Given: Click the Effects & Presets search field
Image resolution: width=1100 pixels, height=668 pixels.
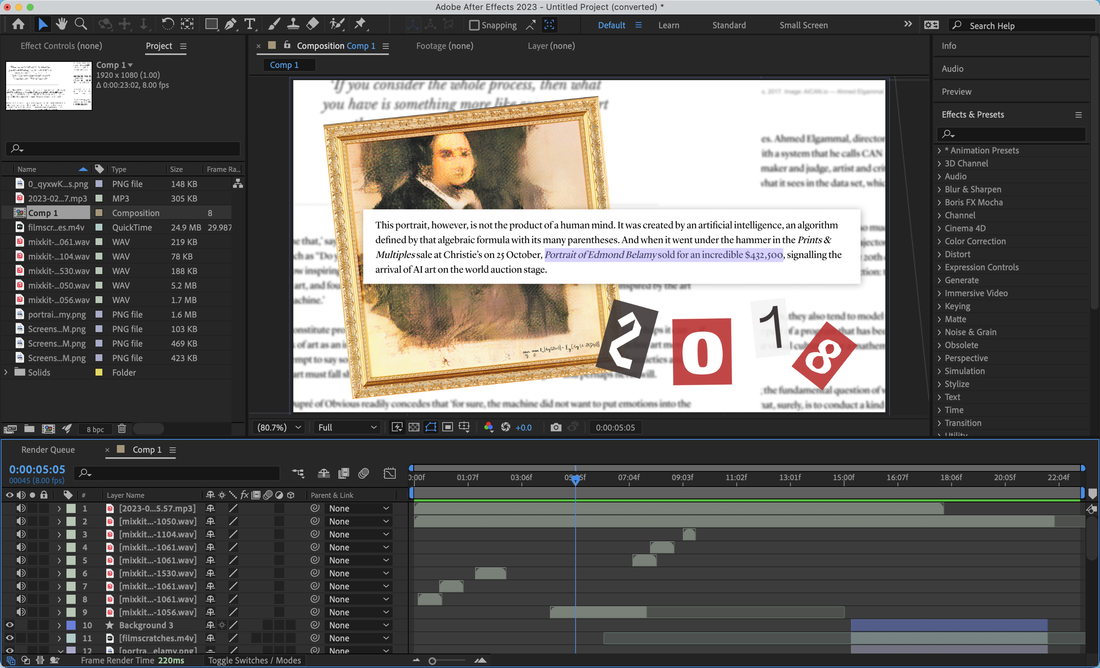Looking at the screenshot, I should 1011,133.
